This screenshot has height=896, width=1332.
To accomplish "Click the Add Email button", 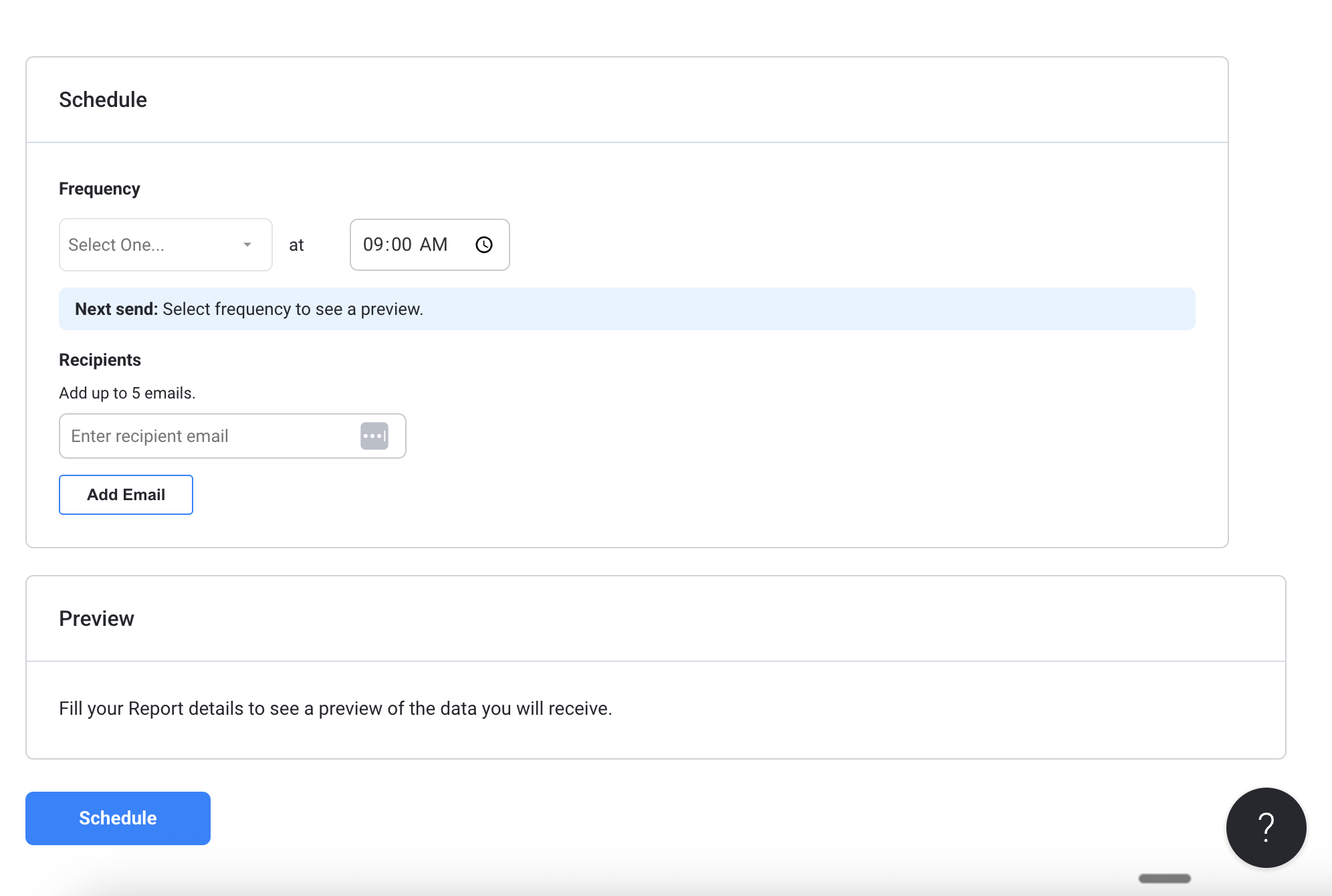I will [x=126, y=495].
